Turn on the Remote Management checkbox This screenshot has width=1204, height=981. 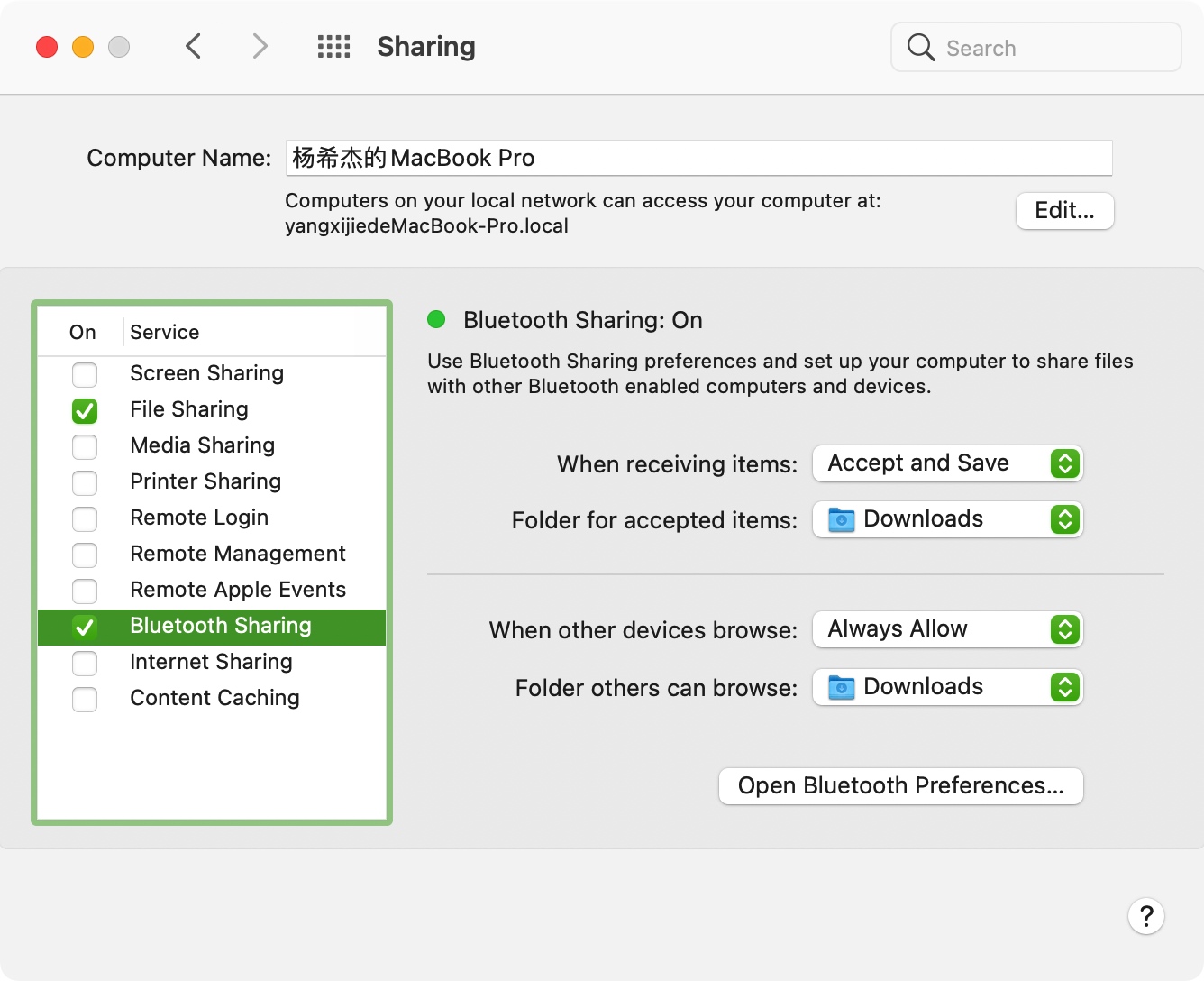(85, 555)
